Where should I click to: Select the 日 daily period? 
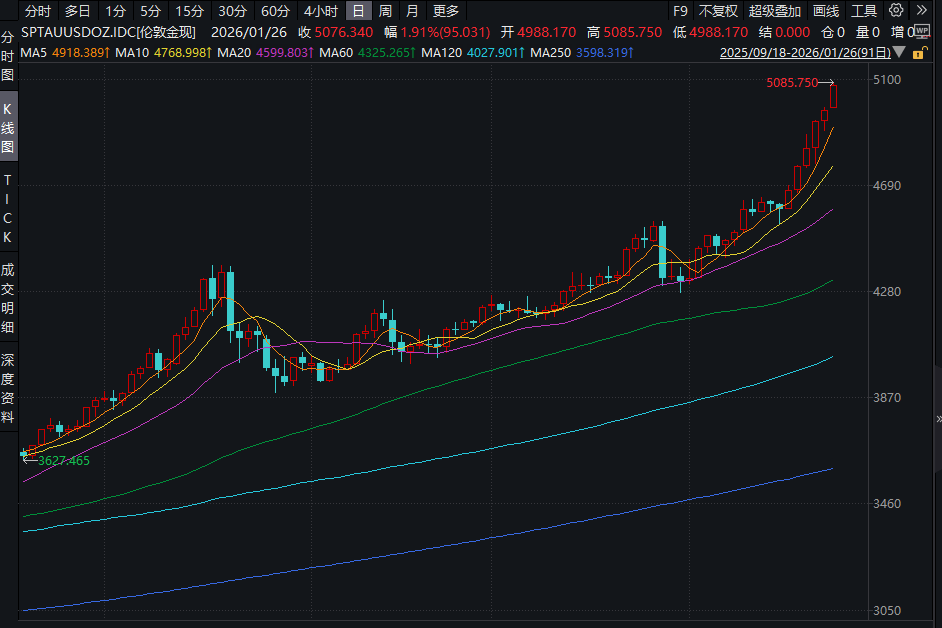click(x=358, y=11)
